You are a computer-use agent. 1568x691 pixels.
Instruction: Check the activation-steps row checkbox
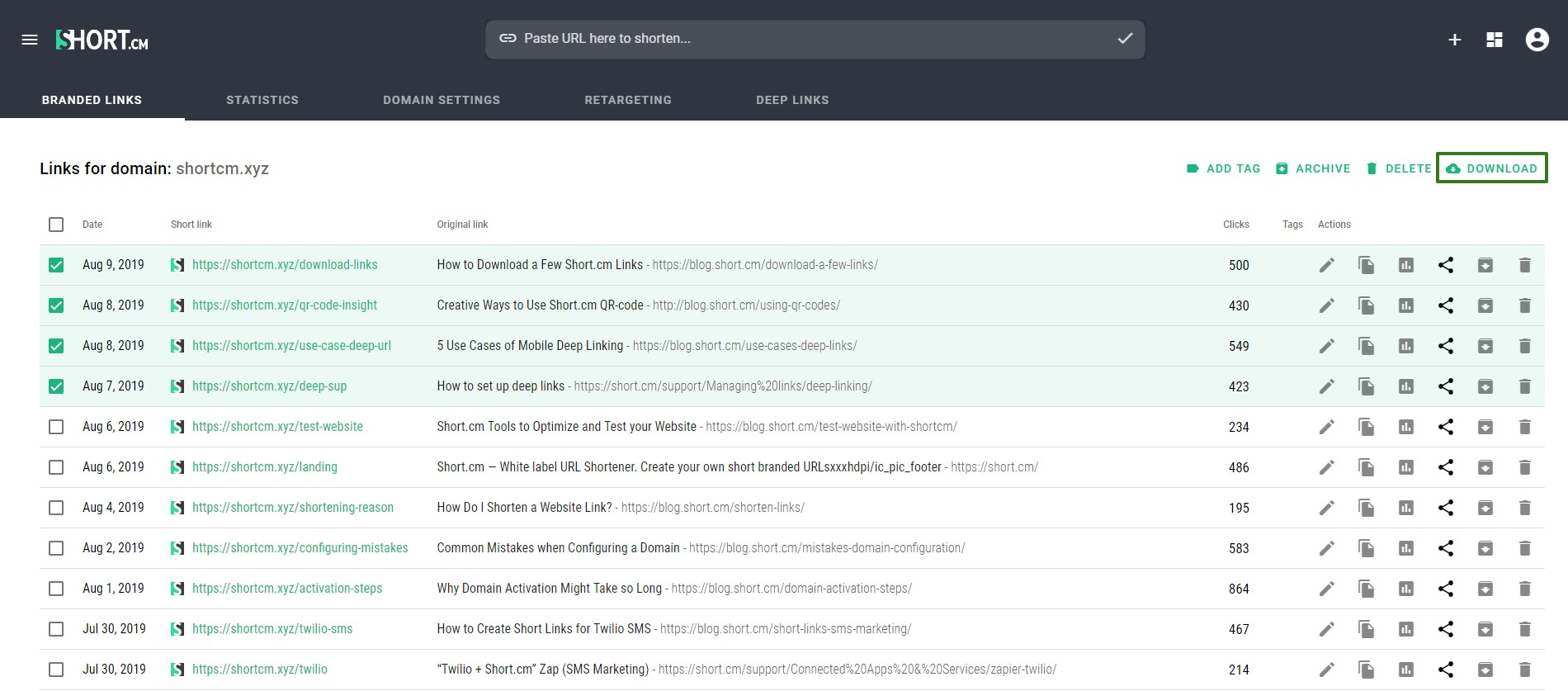[x=56, y=589]
